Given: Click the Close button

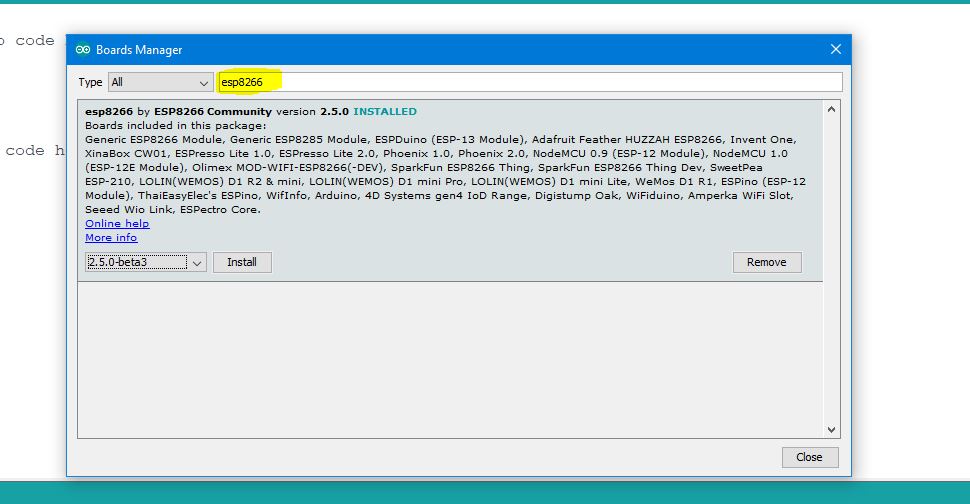Looking at the screenshot, I should [809, 457].
